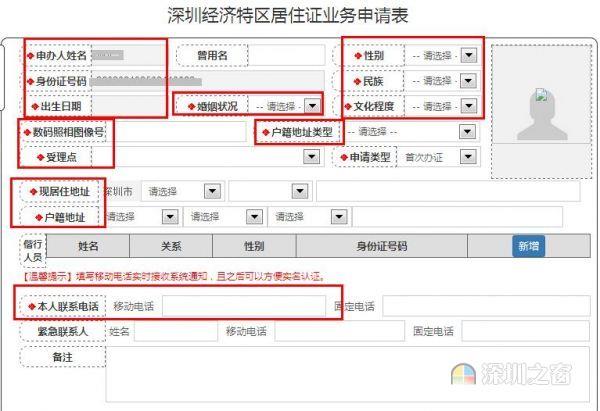
Task: Focus the 数码照相图像号 input field
Action: pyautogui.click(x=176, y=132)
